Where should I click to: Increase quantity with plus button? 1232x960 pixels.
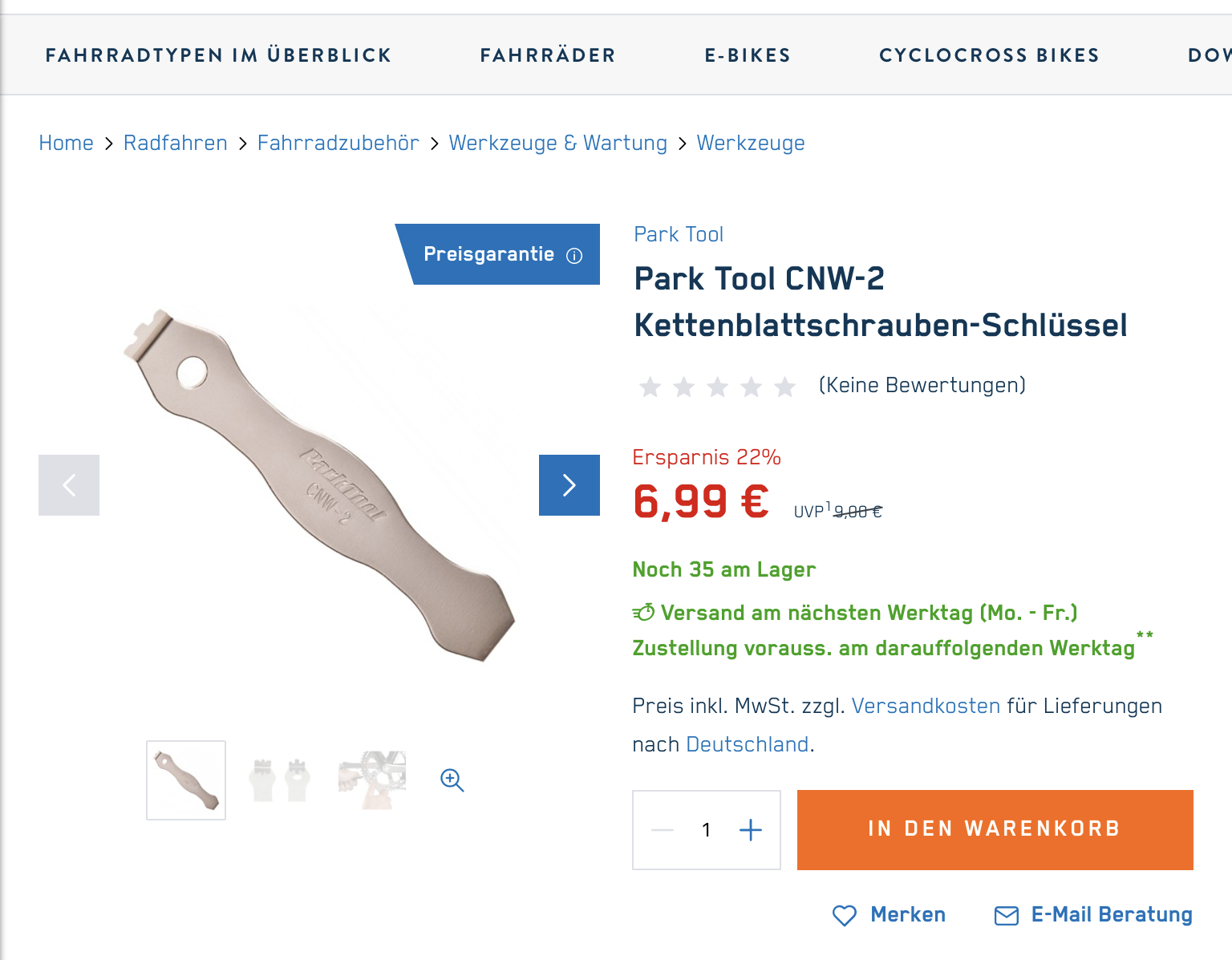pos(751,830)
